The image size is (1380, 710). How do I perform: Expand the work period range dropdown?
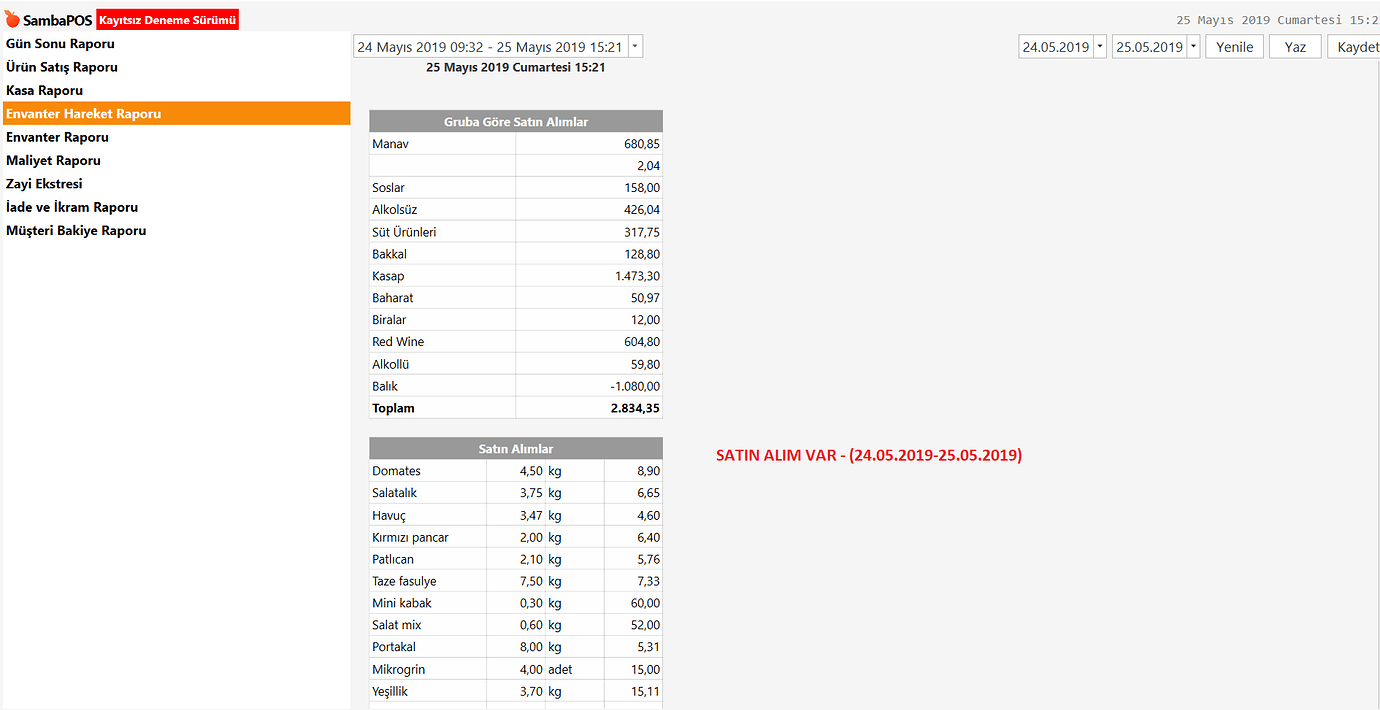pyautogui.click(x=636, y=47)
